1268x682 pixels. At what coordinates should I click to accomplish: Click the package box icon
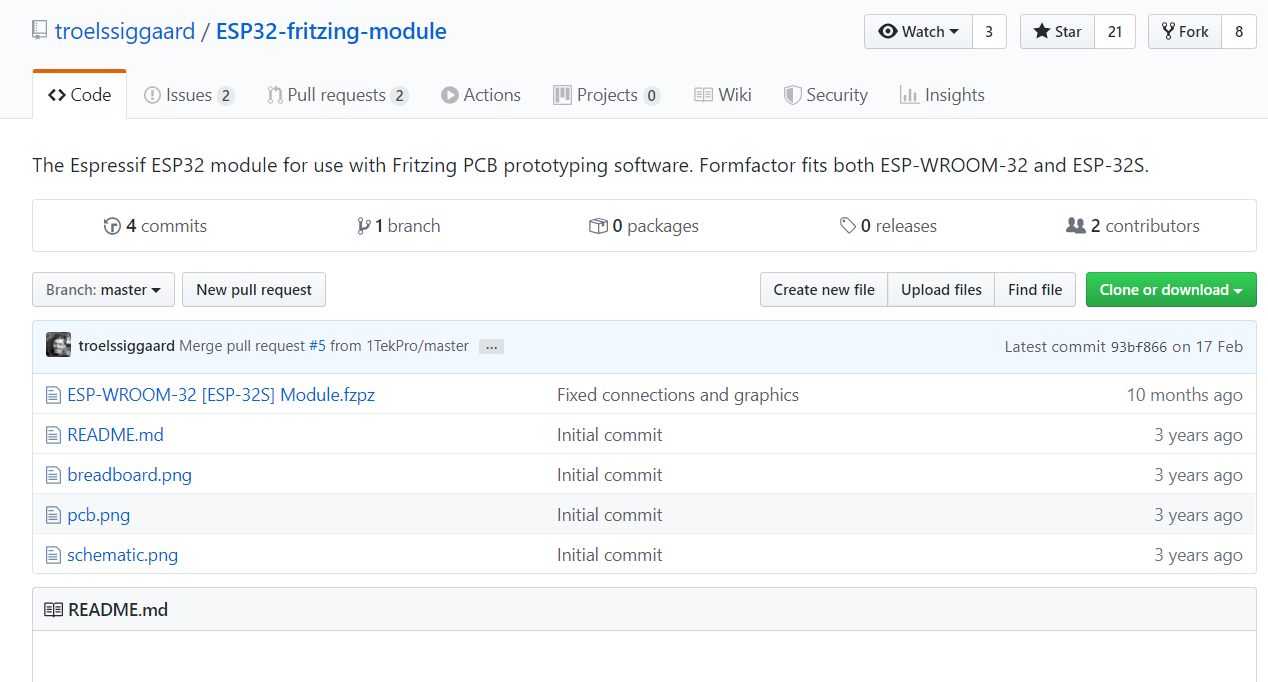tap(598, 226)
